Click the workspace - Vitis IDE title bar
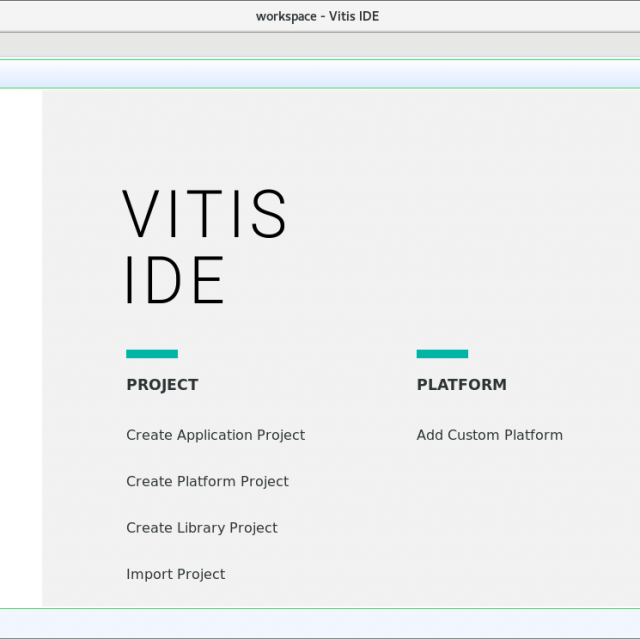Screen dimensions: 640x640 pyautogui.click(x=318, y=16)
